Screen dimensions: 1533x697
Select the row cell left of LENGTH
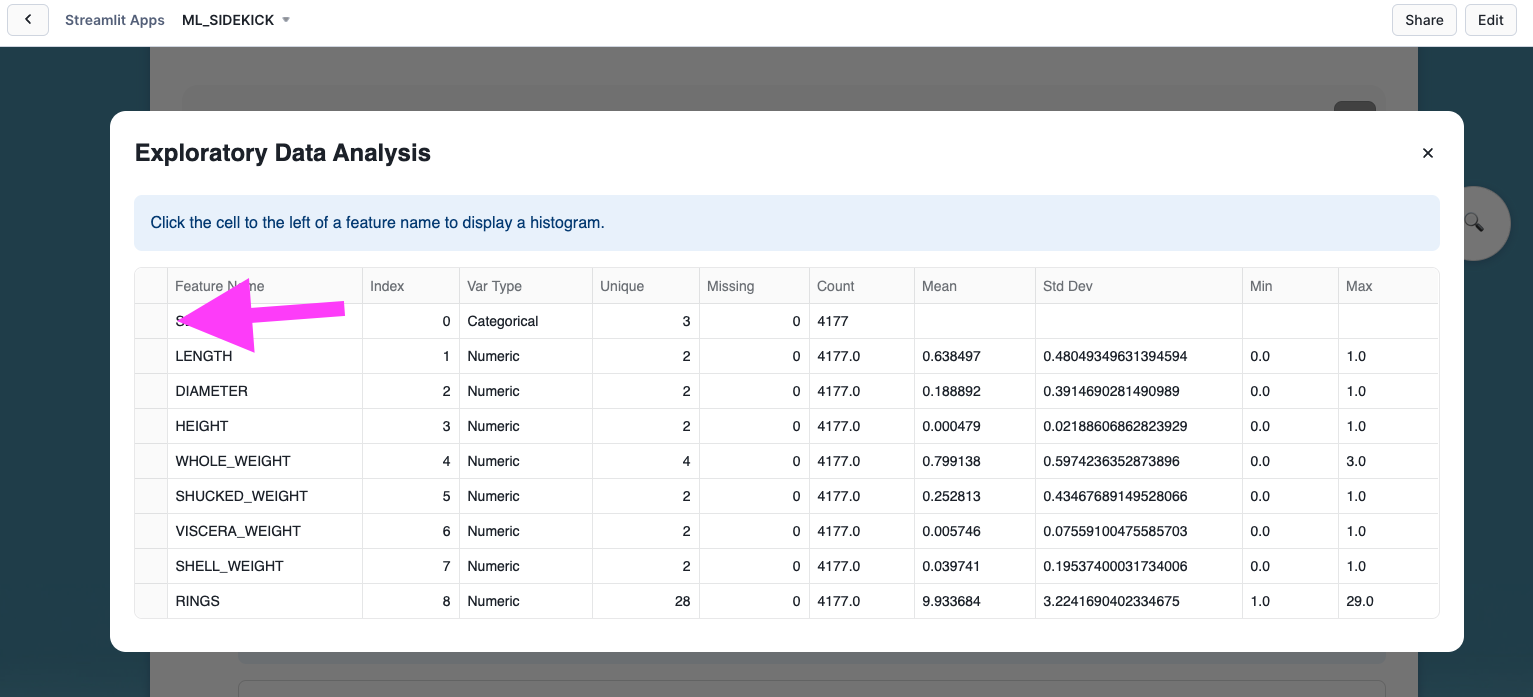[151, 356]
